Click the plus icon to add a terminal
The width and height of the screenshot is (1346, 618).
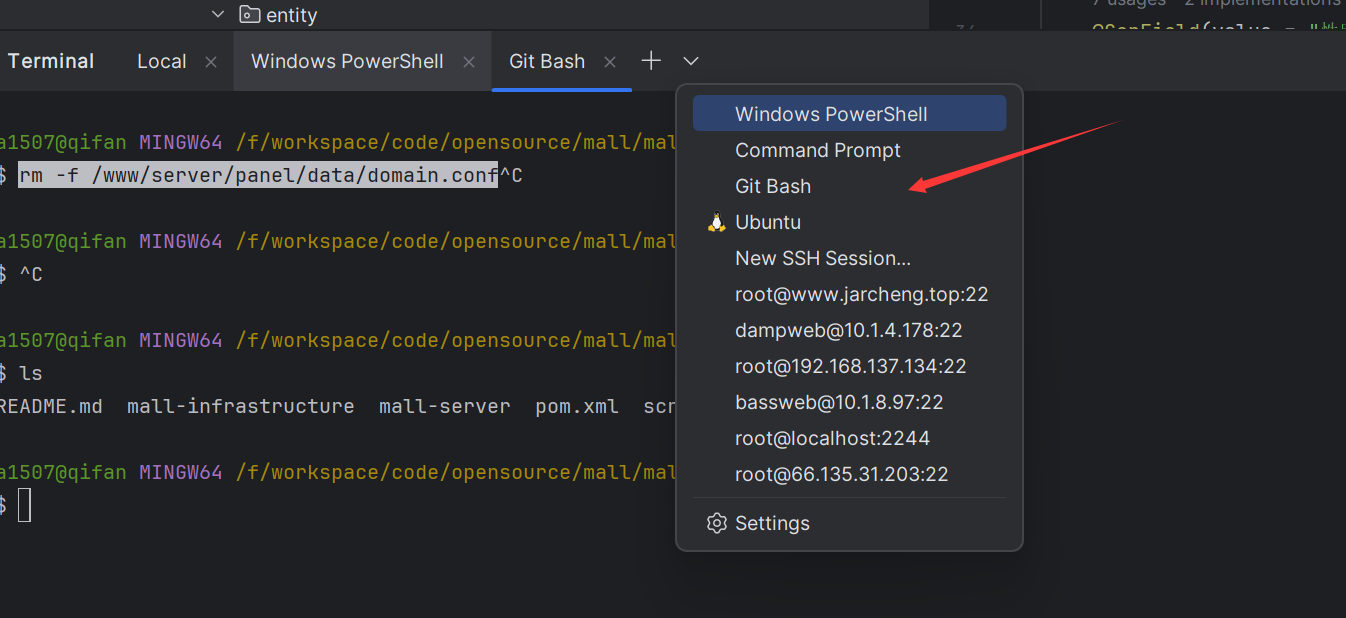[651, 61]
